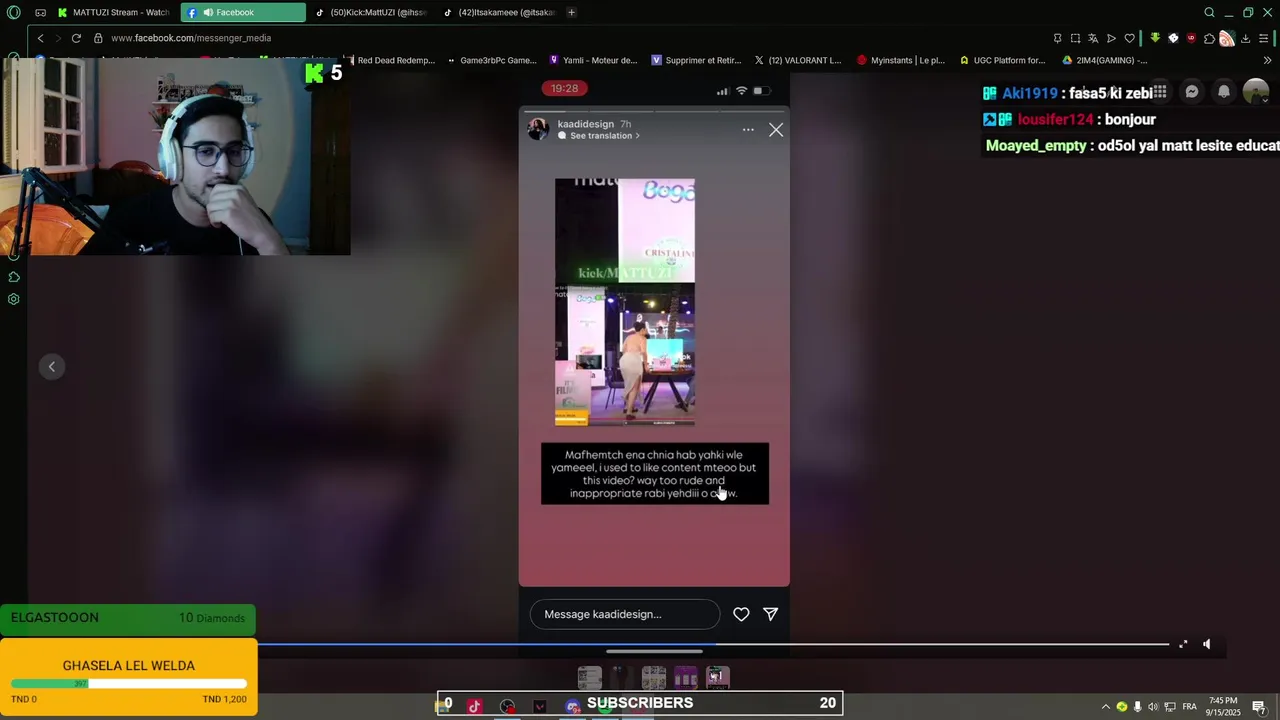Open the green download extension icon
The width and height of the screenshot is (1280, 720).
click(x=1155, y=38)
